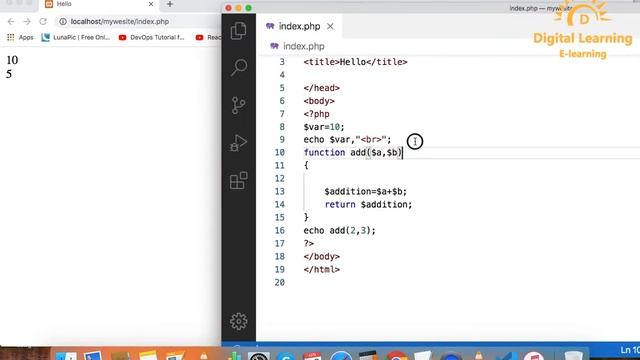View site information for localhost
Screen dimensions: 640x360
tap(63, 22)
